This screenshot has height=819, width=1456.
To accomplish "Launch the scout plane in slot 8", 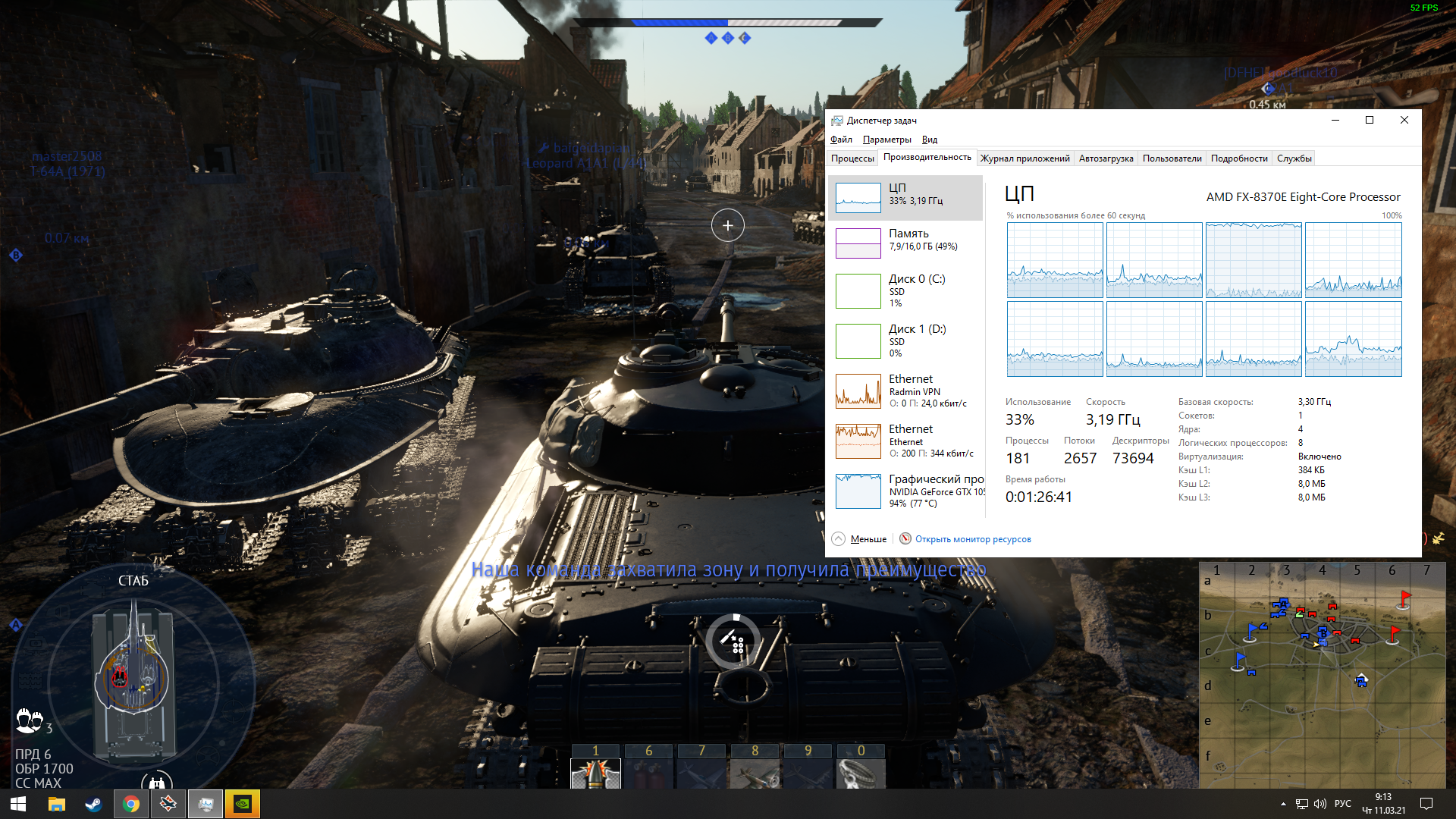I will pos(755,773).
